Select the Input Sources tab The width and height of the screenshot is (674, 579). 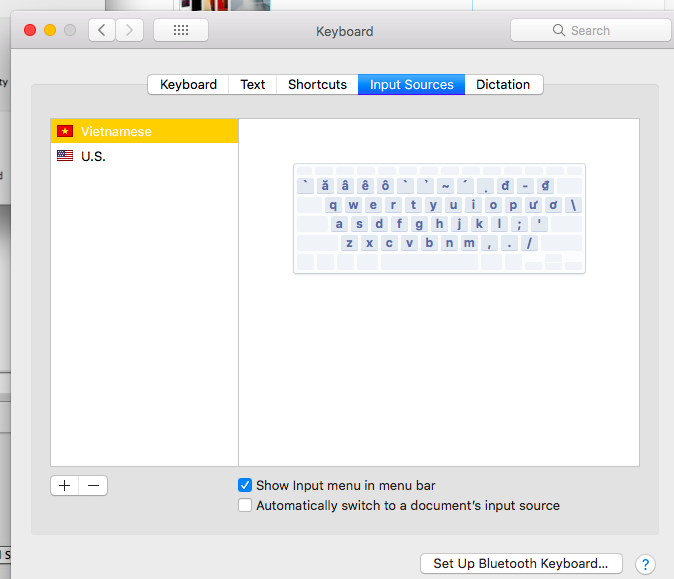coord(411,84)
